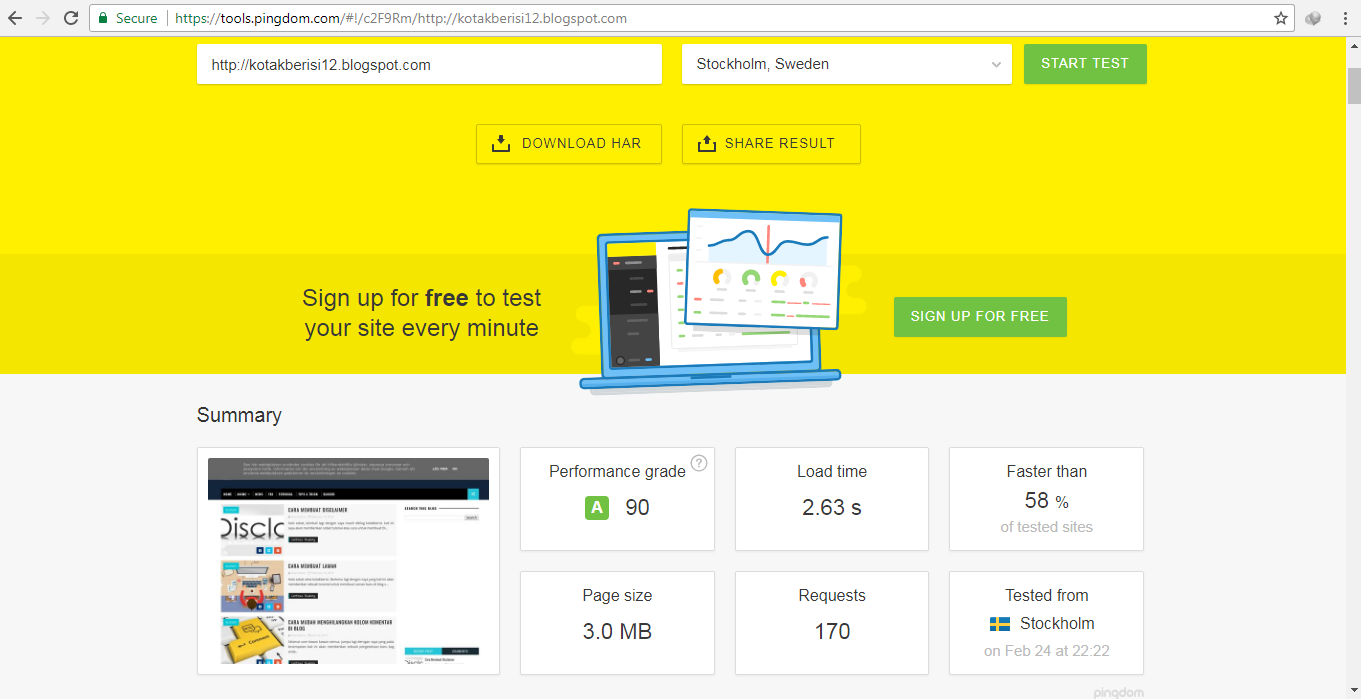Open Stockholm, Sweden location dropdown
The image size is (1361, 699).
tap(847, 64)
